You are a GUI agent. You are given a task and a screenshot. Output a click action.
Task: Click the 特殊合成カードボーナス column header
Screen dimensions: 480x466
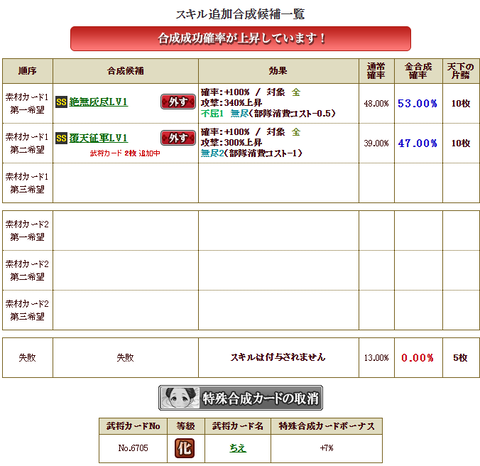(327, 426)
